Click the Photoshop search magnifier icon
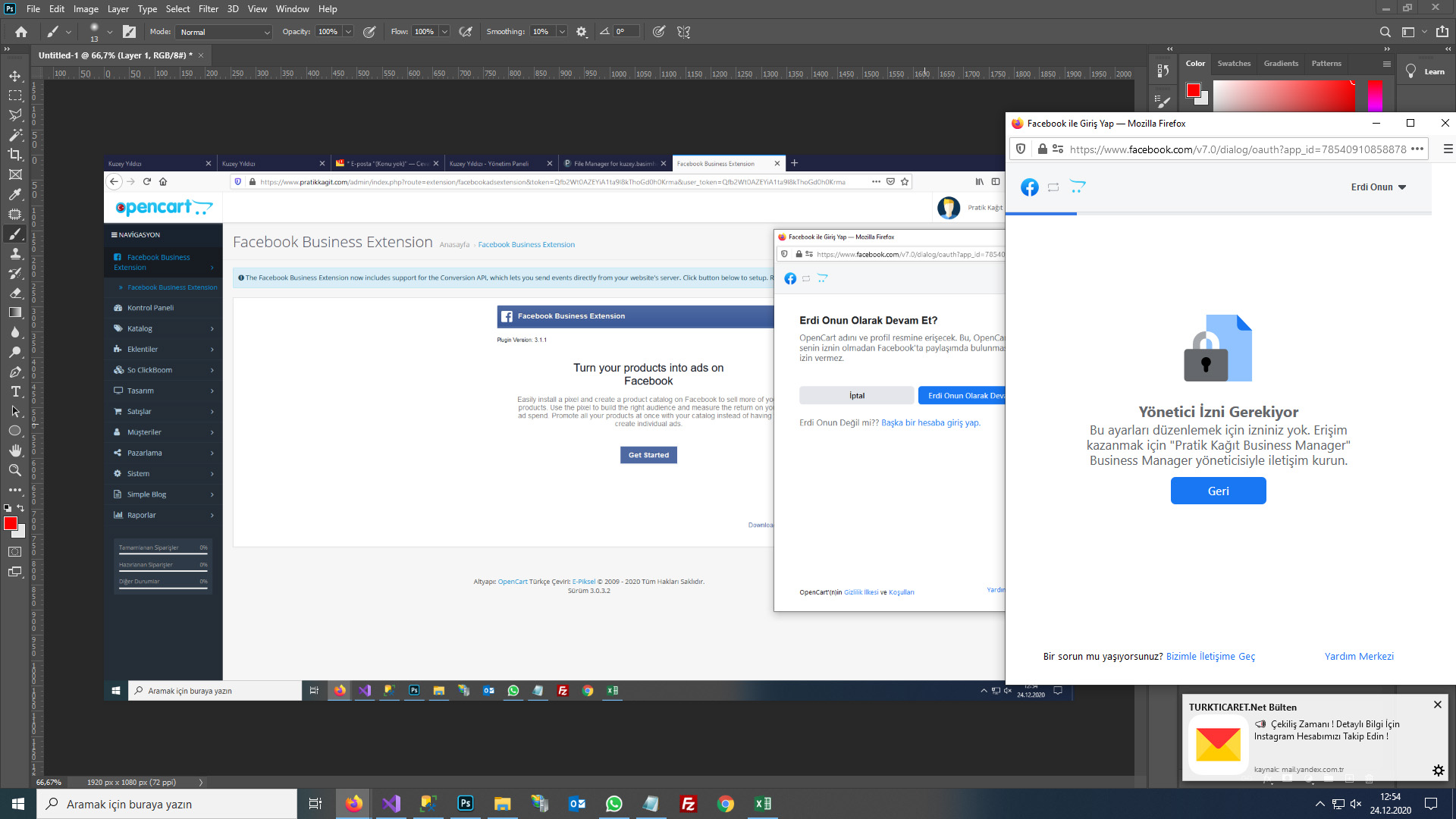 (1385, 32)
